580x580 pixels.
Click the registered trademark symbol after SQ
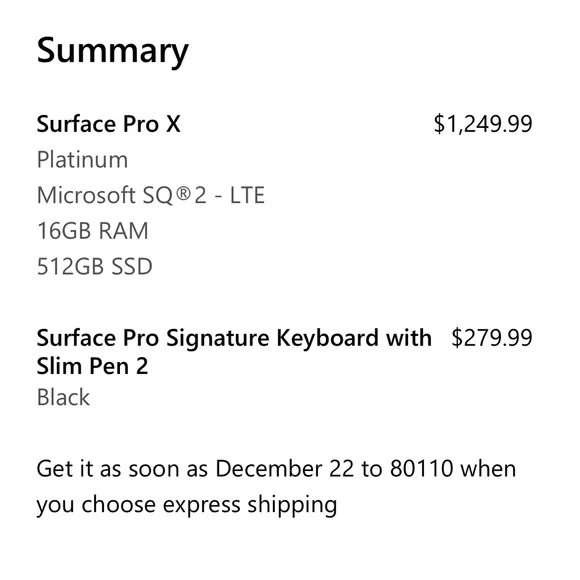(183, 193)
